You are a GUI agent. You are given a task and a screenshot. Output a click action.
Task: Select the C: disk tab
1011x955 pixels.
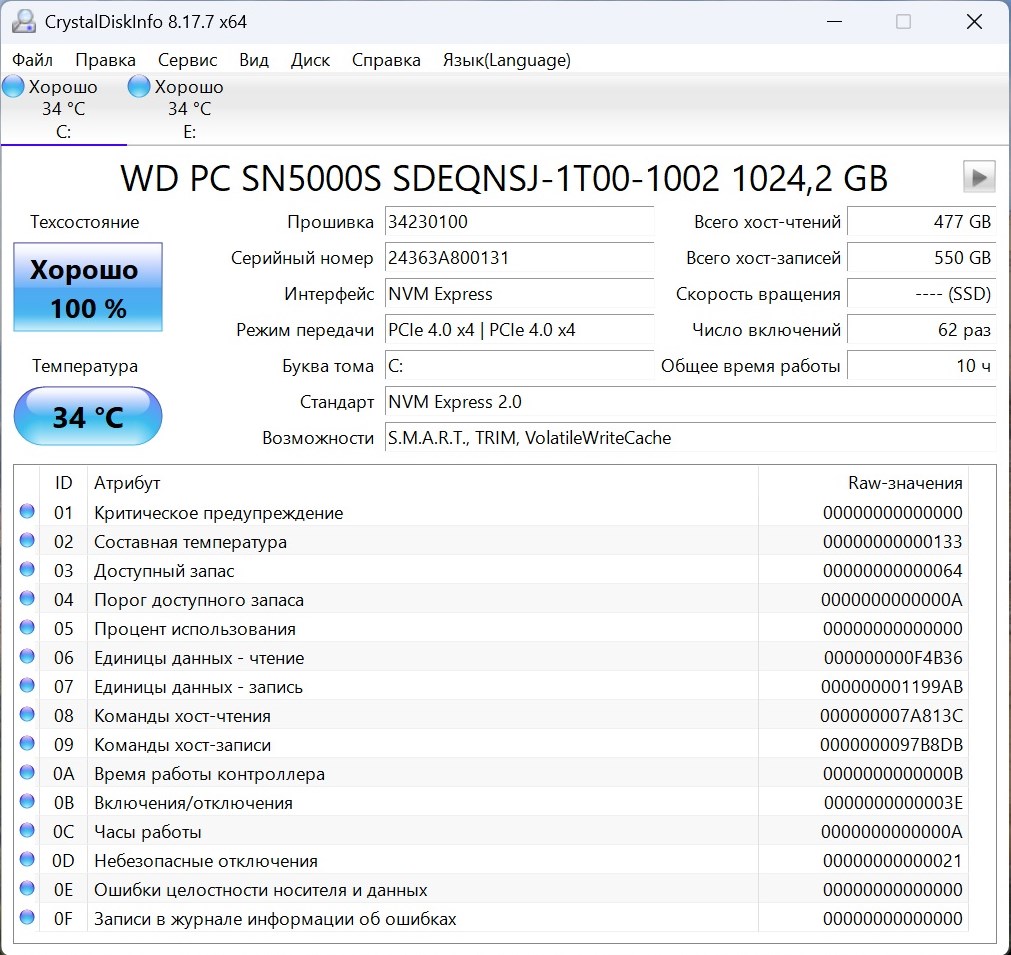click(x=63, y=109)
